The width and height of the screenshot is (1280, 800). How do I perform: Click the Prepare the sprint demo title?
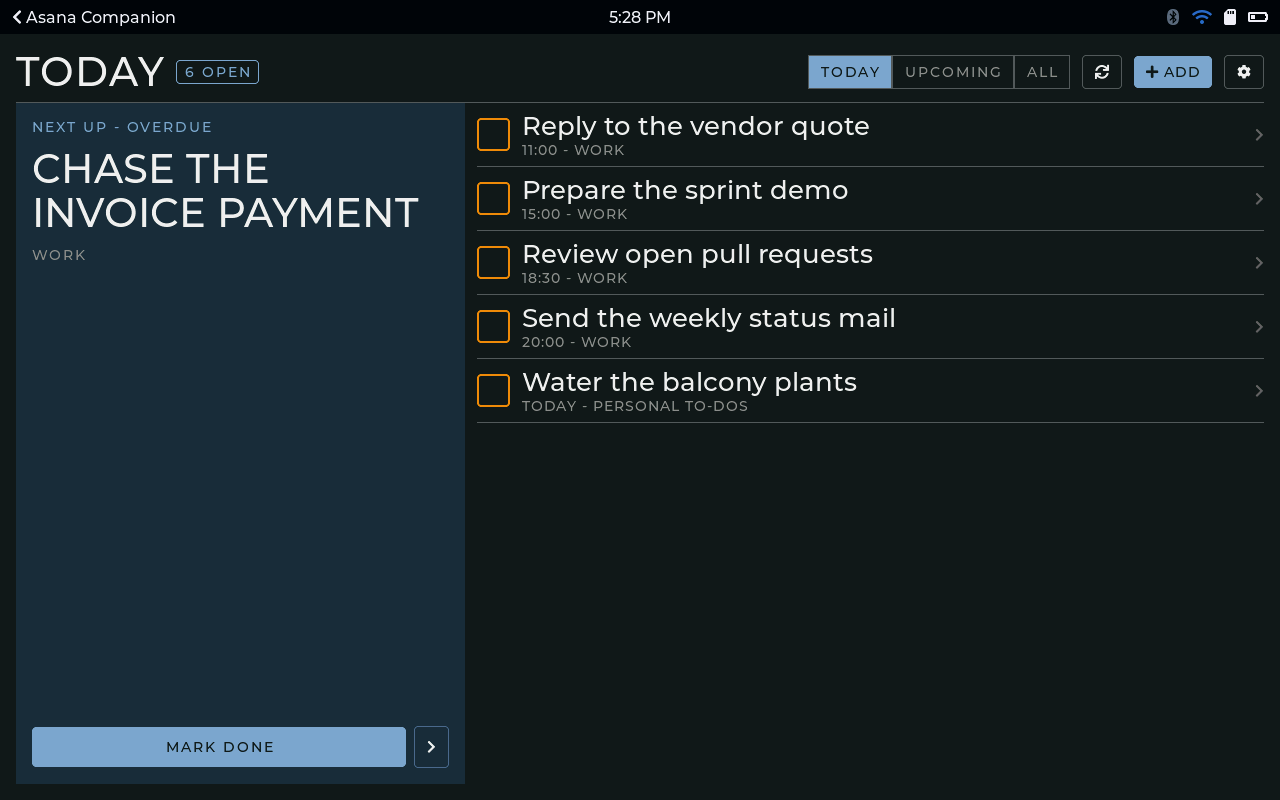click(685, 190)
